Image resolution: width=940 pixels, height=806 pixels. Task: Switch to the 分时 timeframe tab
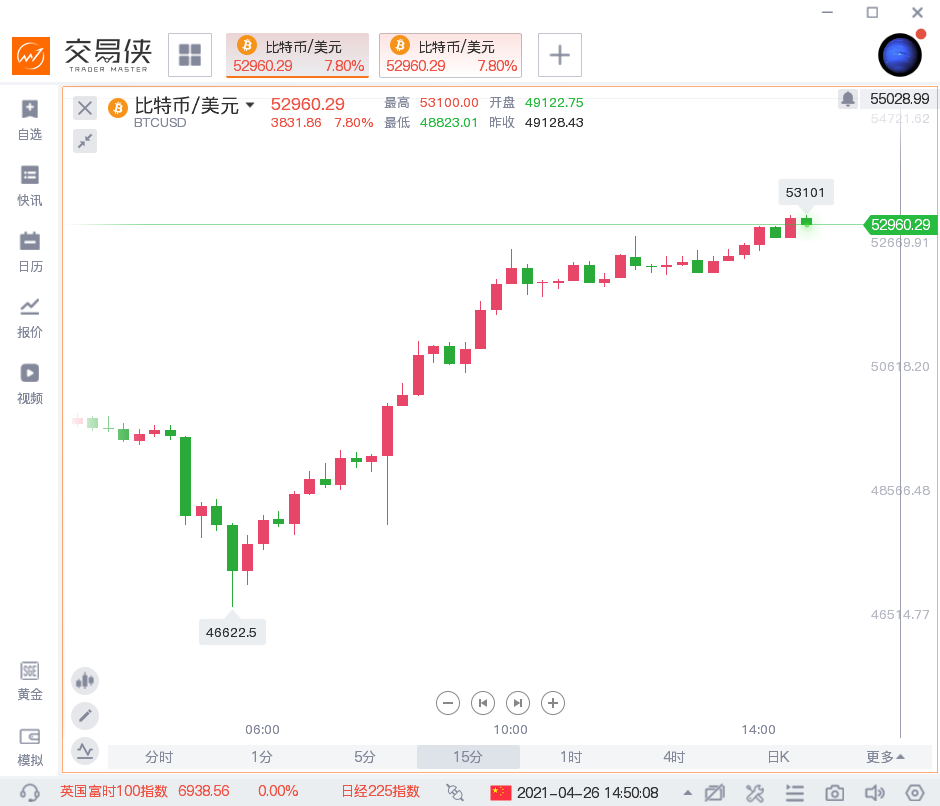(x=159, y=757)
